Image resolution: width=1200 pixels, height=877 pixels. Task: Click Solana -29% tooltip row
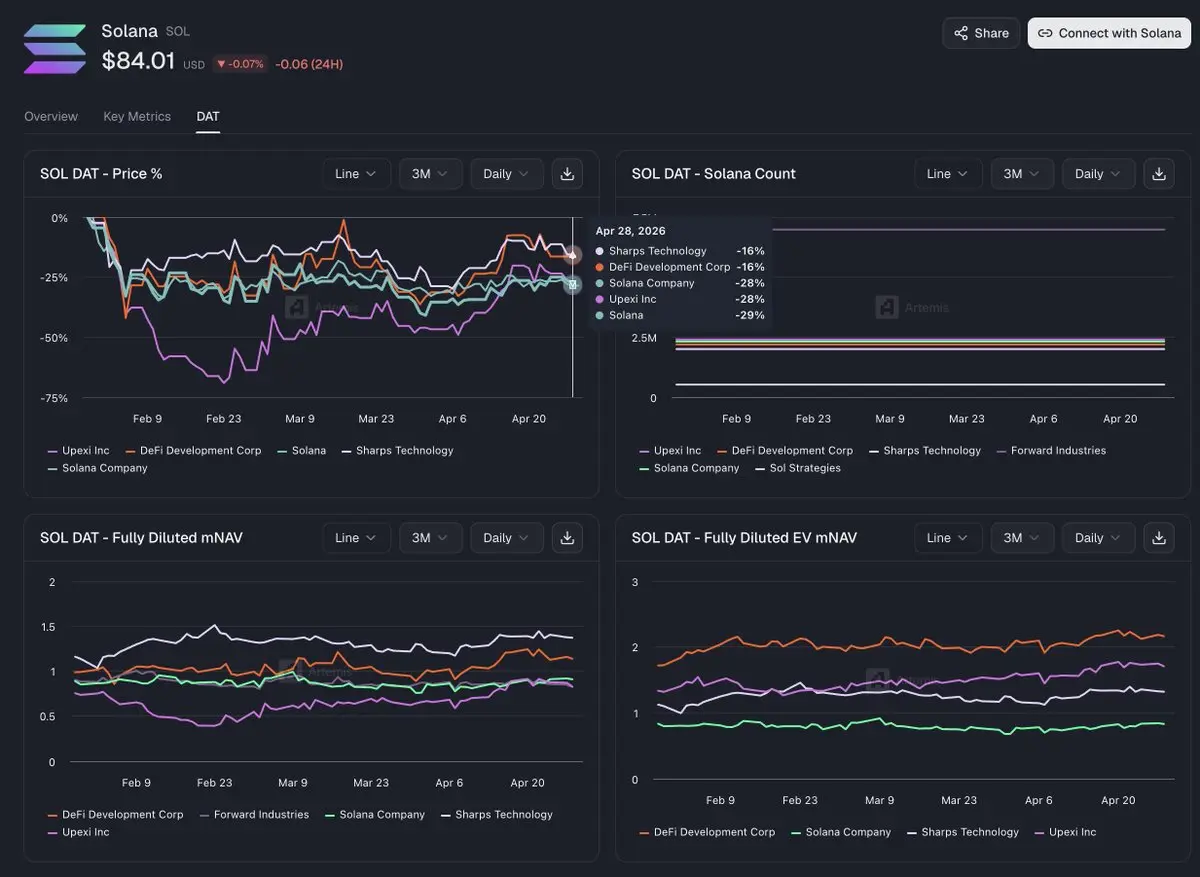tap(680, 315)
